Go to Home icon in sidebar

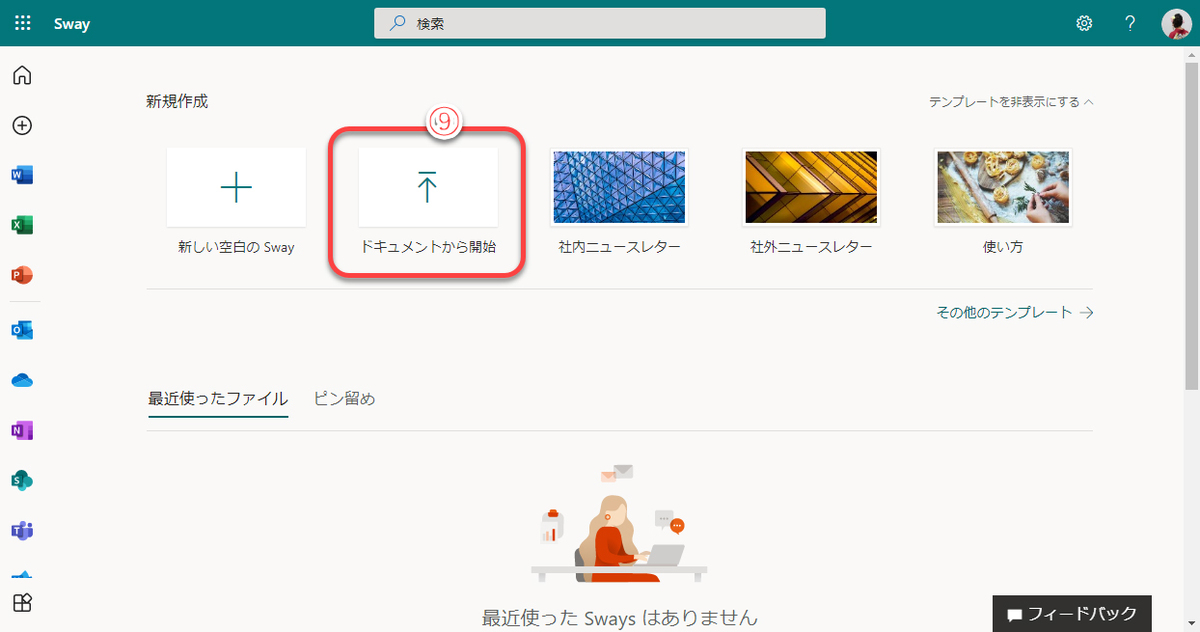tap(22, 76)
